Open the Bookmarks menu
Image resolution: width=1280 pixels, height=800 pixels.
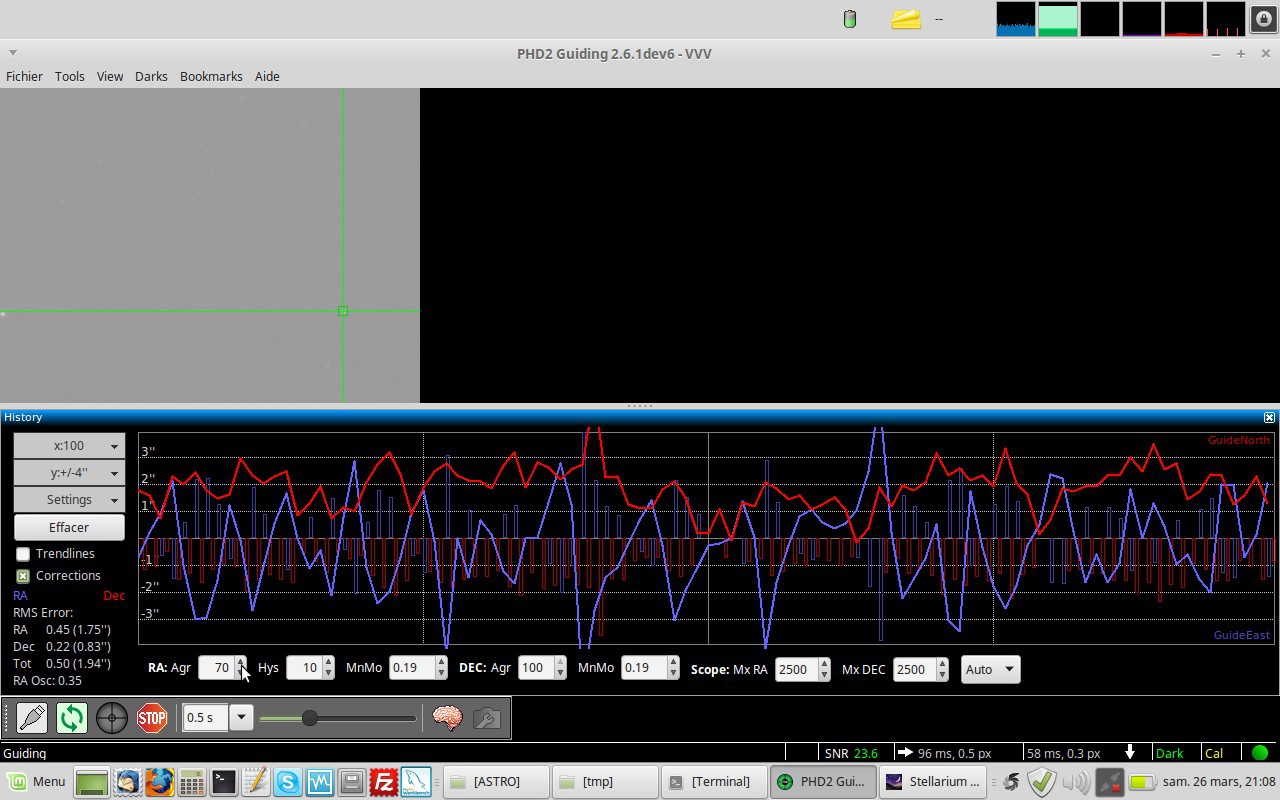pyautogui.click(x=211, y=76)
